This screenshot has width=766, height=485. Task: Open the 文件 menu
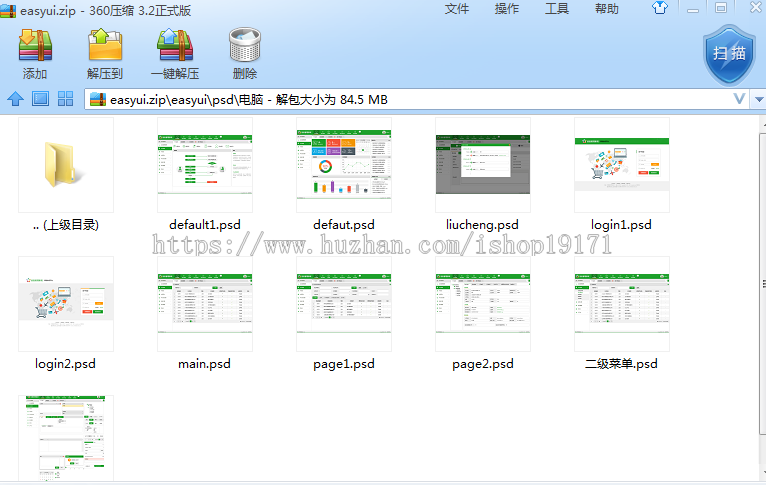457,9
